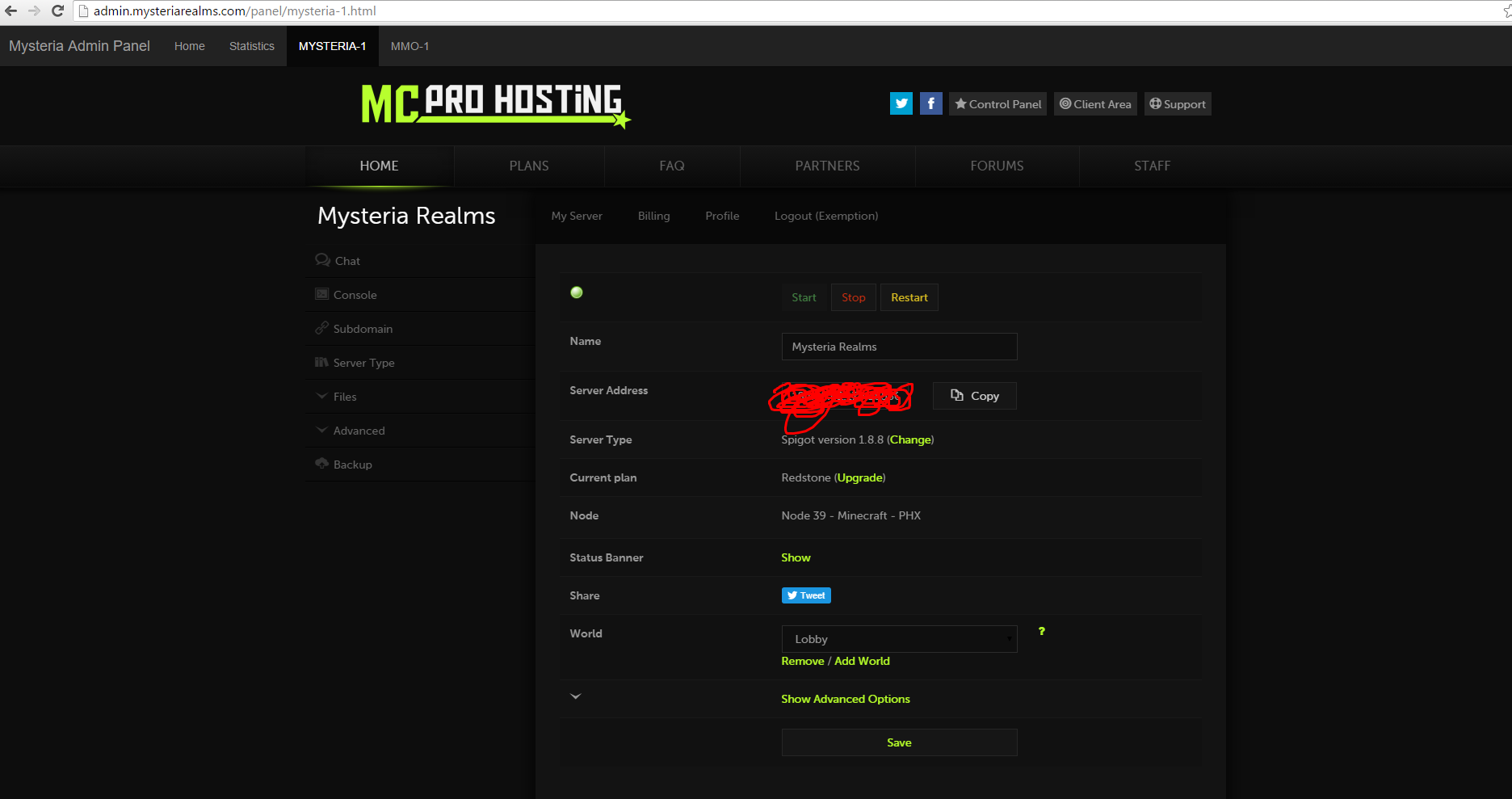
Task: Expand the Files section in the sidebar
Action: [346, 396]
